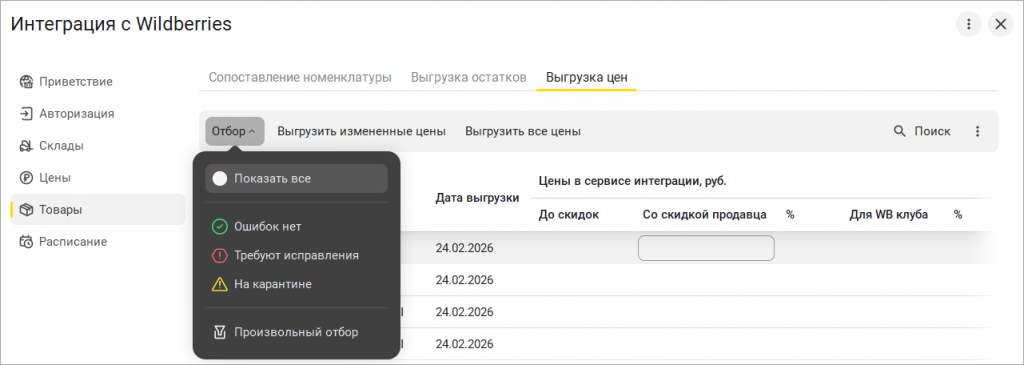
Task: Go to Склады section
Action: [x=98, y=146]
